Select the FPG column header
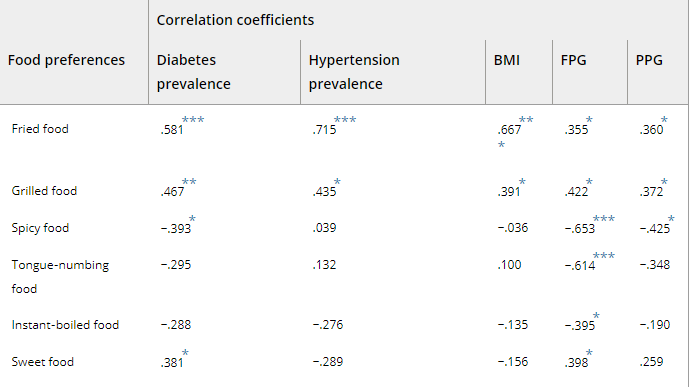Screen dimensions: 690x387 (x=573, y=60)
